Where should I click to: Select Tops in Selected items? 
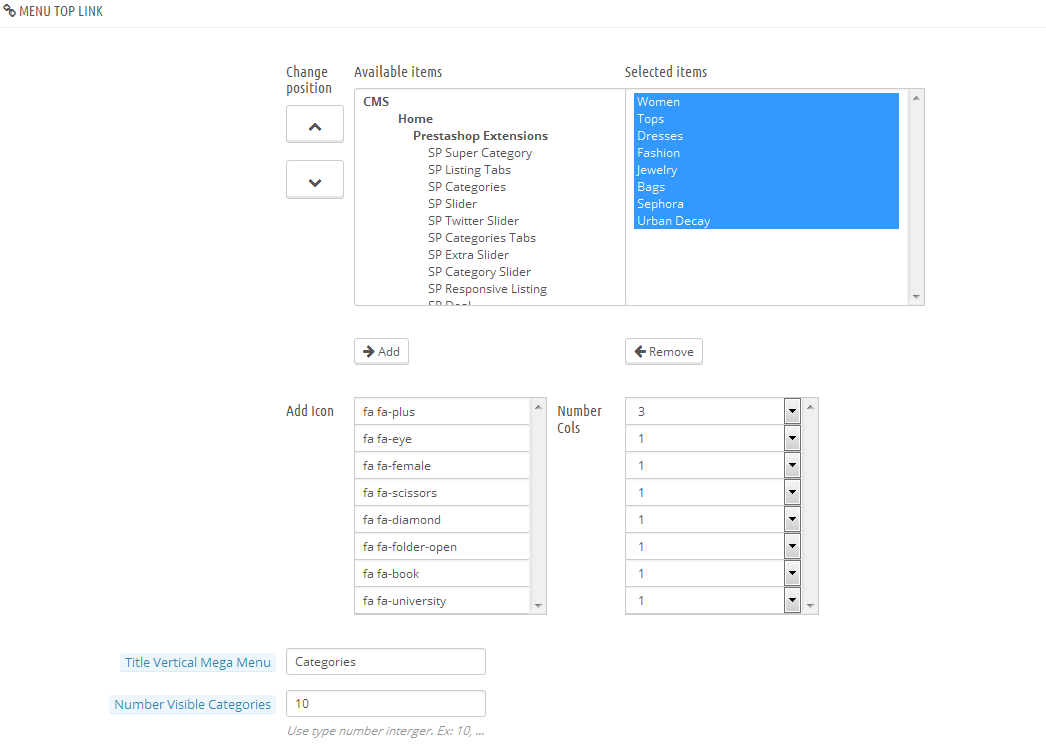766,119
